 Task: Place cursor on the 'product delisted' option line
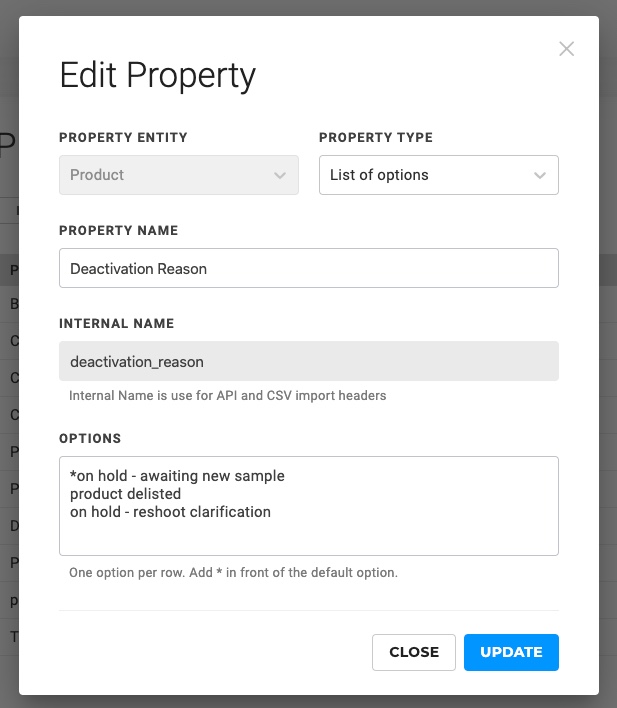pyautogui.click(x=125, y=494)
